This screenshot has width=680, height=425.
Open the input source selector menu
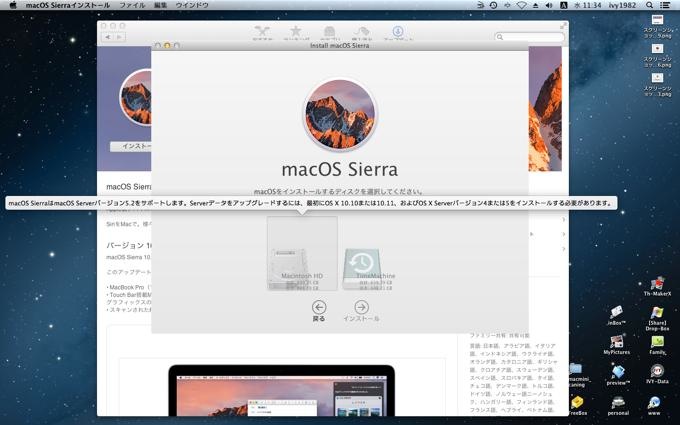563,6
